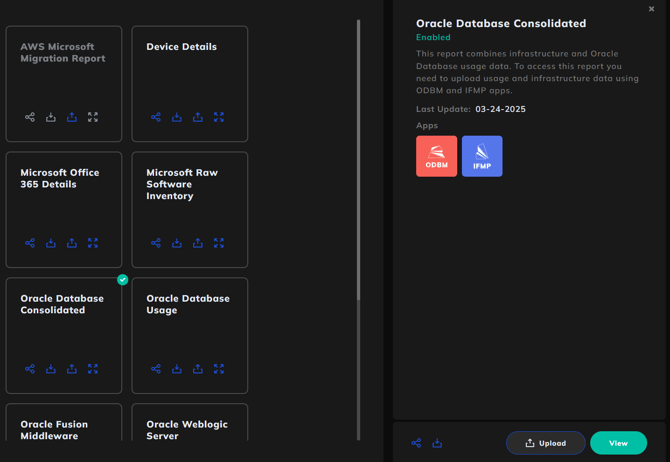Click the Upload button
670x462 pixels.
(546, 443)
